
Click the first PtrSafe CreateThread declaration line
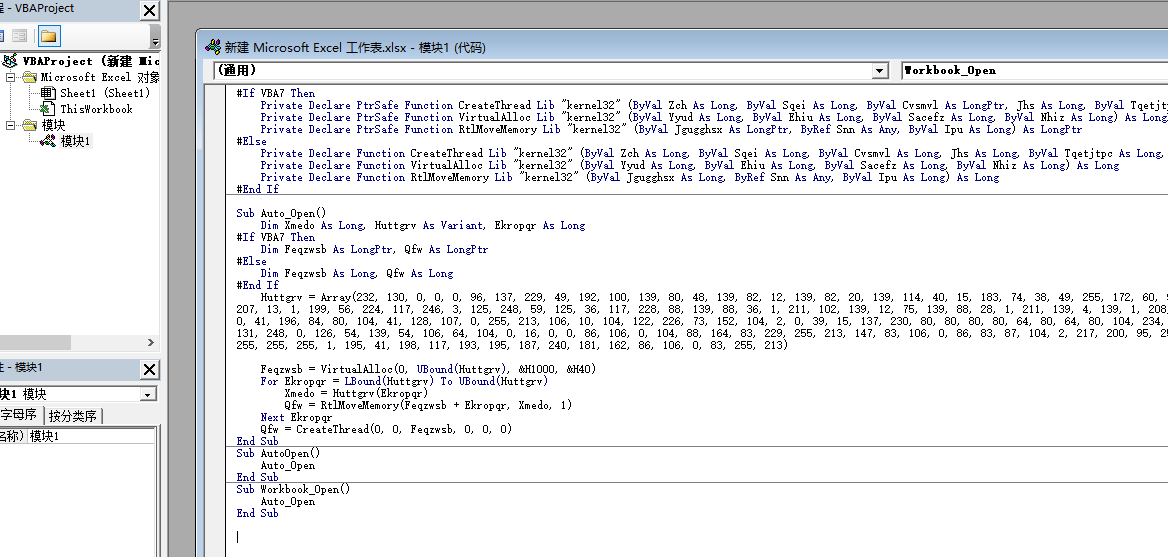click(x=714, y=105)
